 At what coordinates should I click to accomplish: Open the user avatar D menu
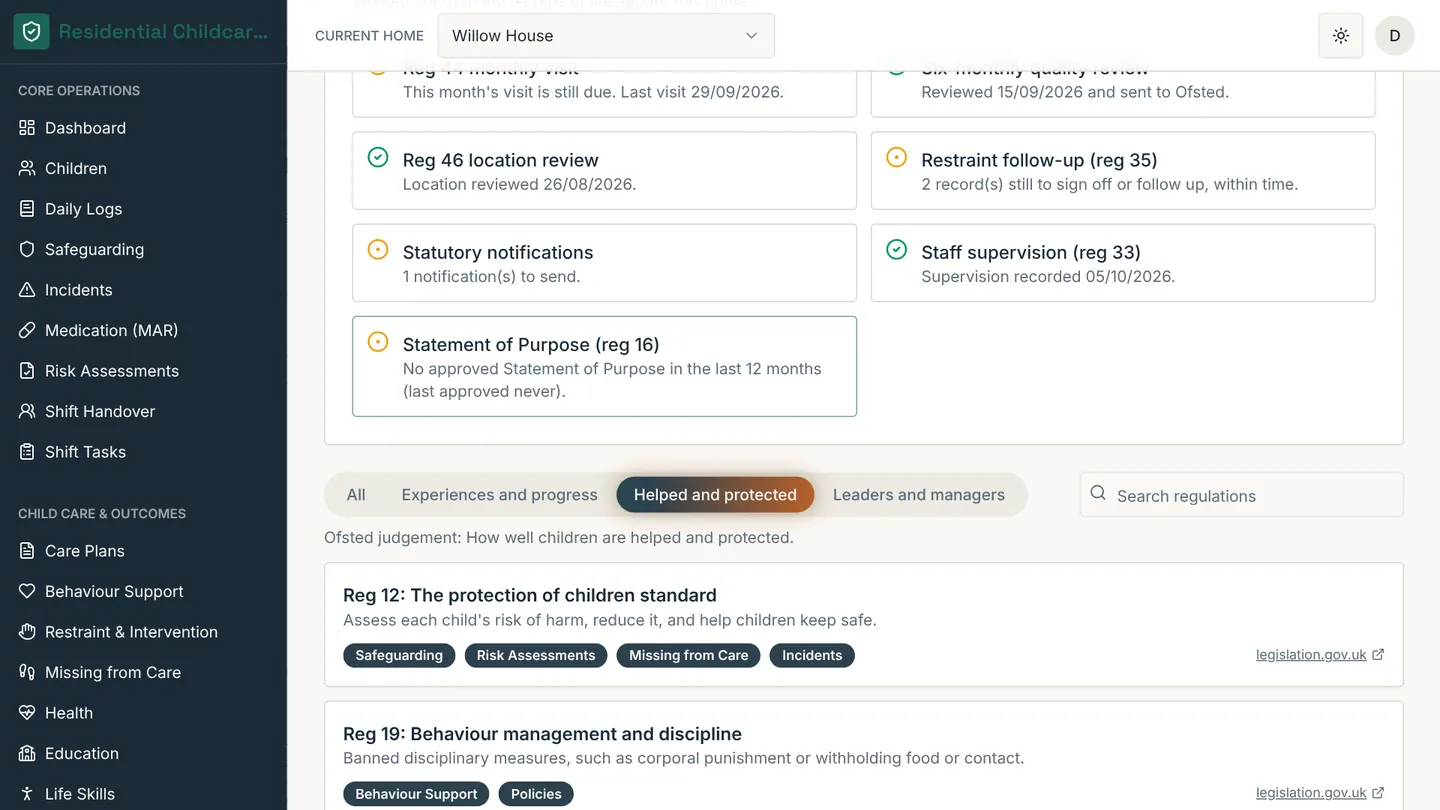tap(1395, 36)
